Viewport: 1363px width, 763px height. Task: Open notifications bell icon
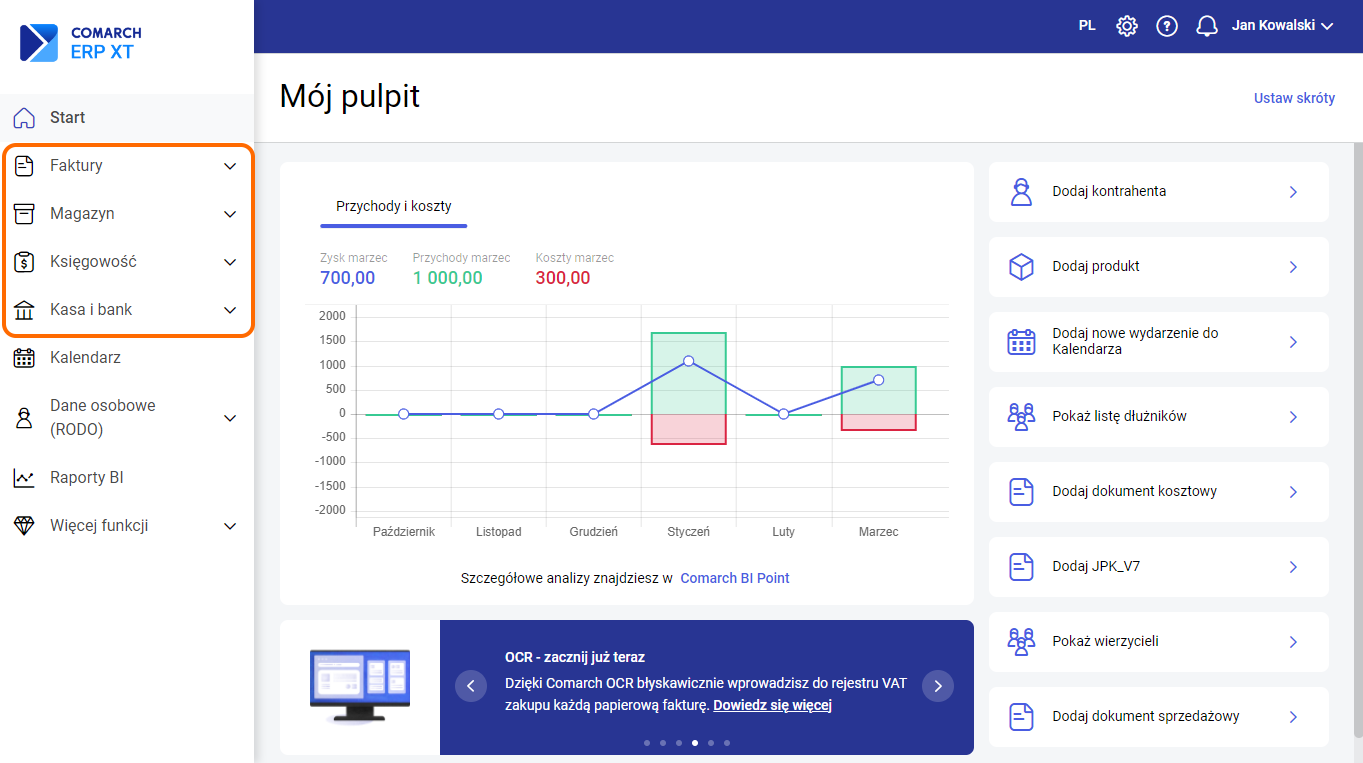1207,26
